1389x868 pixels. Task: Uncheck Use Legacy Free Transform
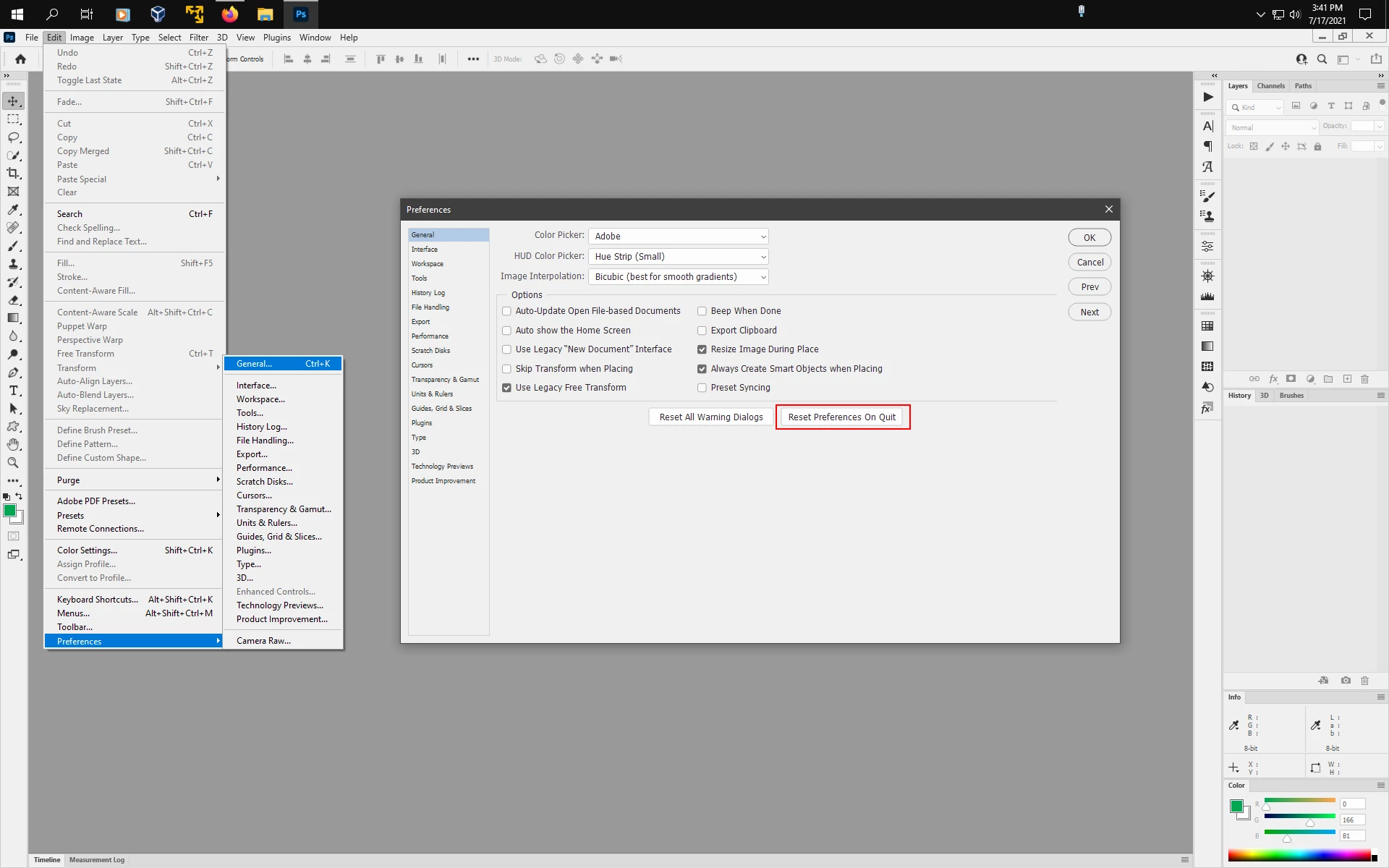click(506, 388)
